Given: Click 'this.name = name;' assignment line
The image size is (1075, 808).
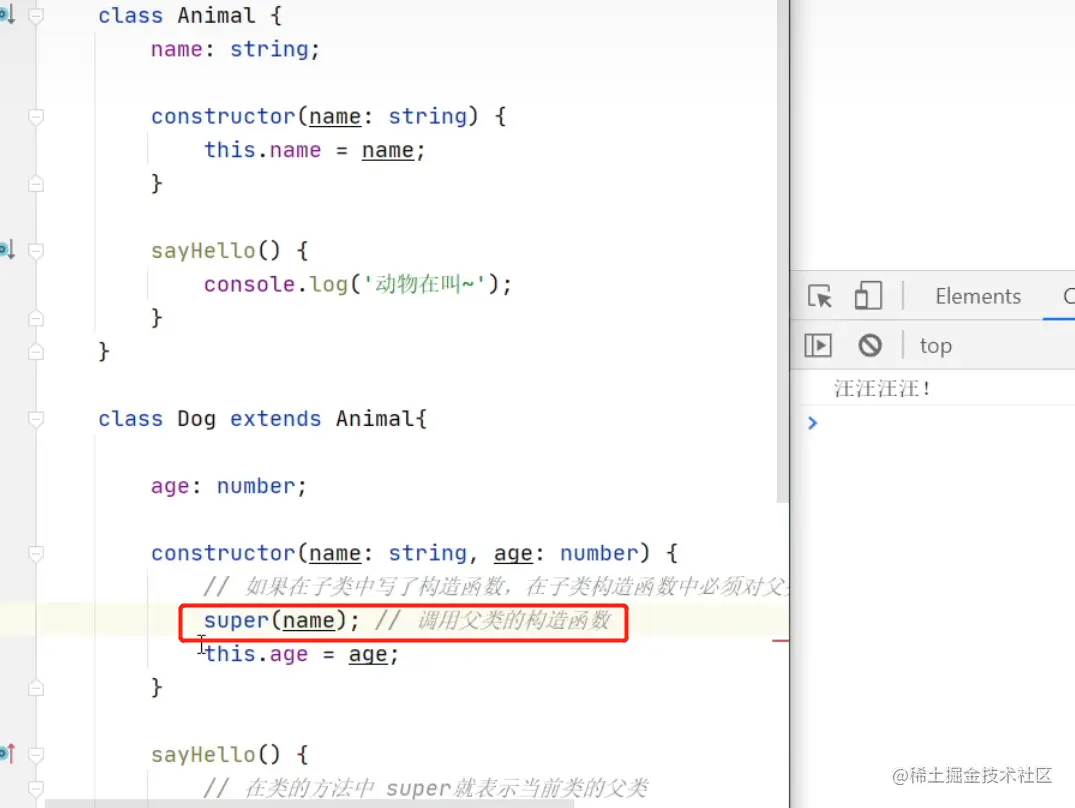Looking at the screenshot, I should tap(314, 150).
